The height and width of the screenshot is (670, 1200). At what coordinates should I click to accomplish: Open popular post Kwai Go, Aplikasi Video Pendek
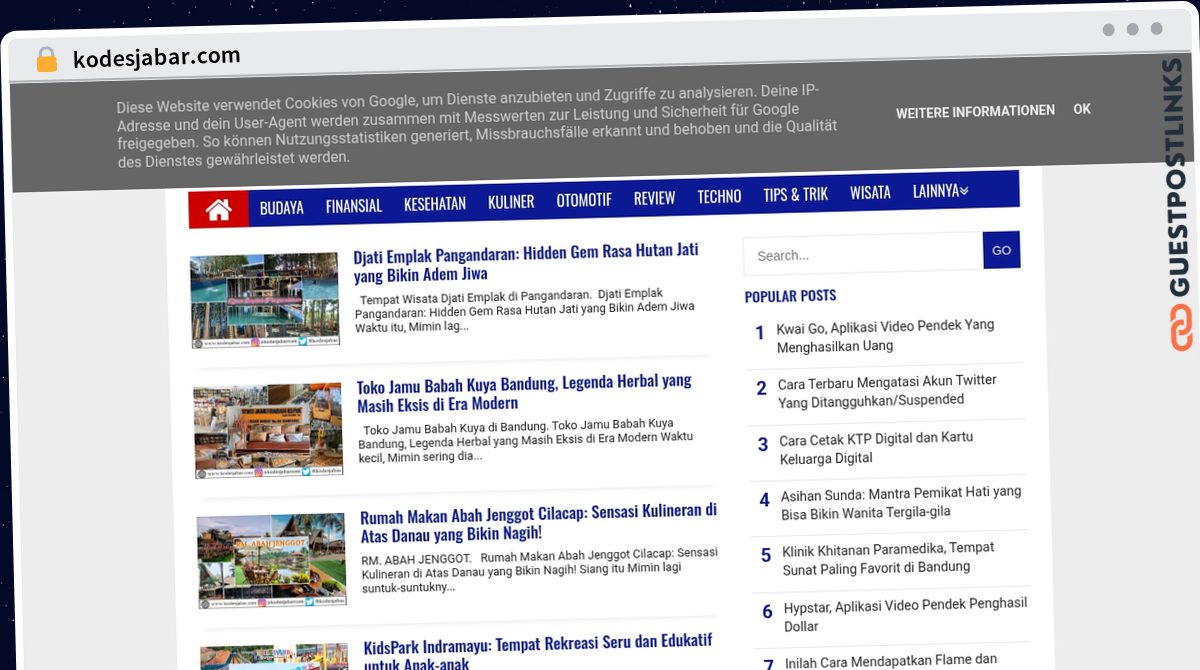(885, 335)
